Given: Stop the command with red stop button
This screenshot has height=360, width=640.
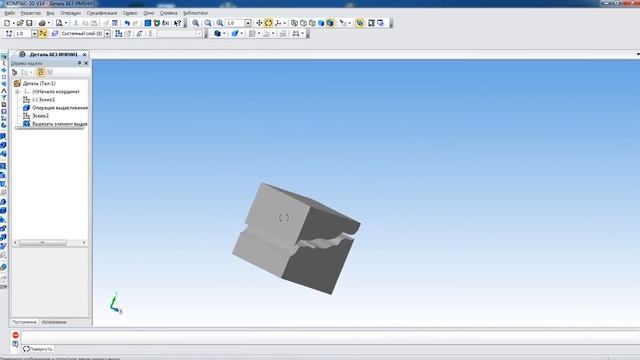Looking at the screenshot, I should [16, 335].
